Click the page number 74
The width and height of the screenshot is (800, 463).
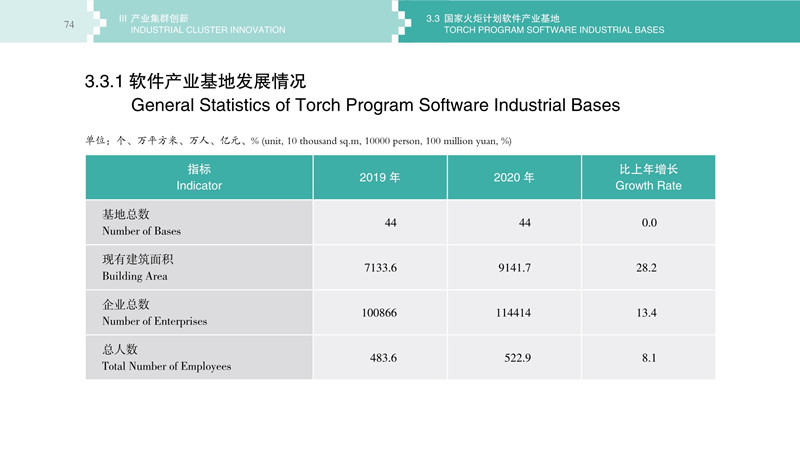pos(69,24)
